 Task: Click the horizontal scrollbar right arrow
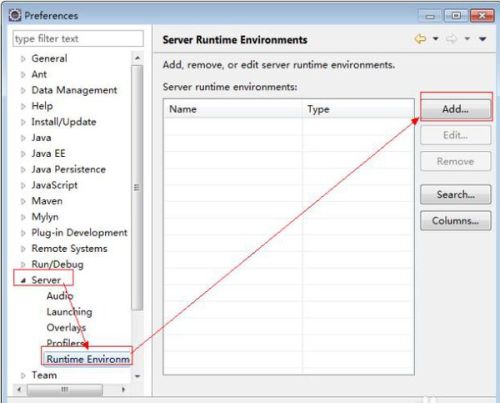pyautogui.click(x=123, y=389)
